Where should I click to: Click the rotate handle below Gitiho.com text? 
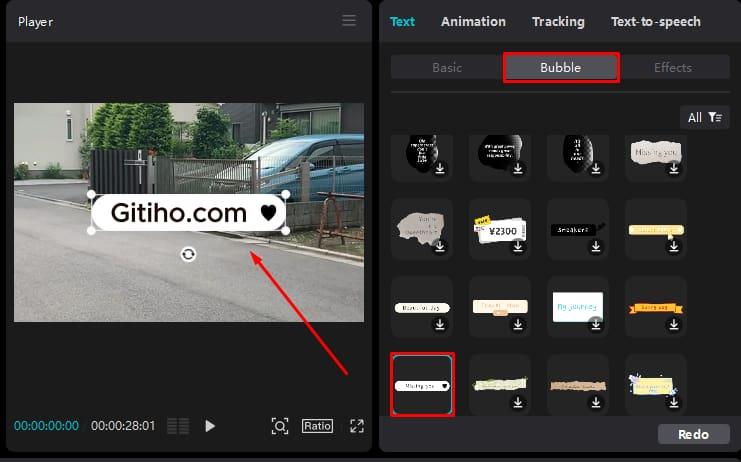(x=188, y=254)
